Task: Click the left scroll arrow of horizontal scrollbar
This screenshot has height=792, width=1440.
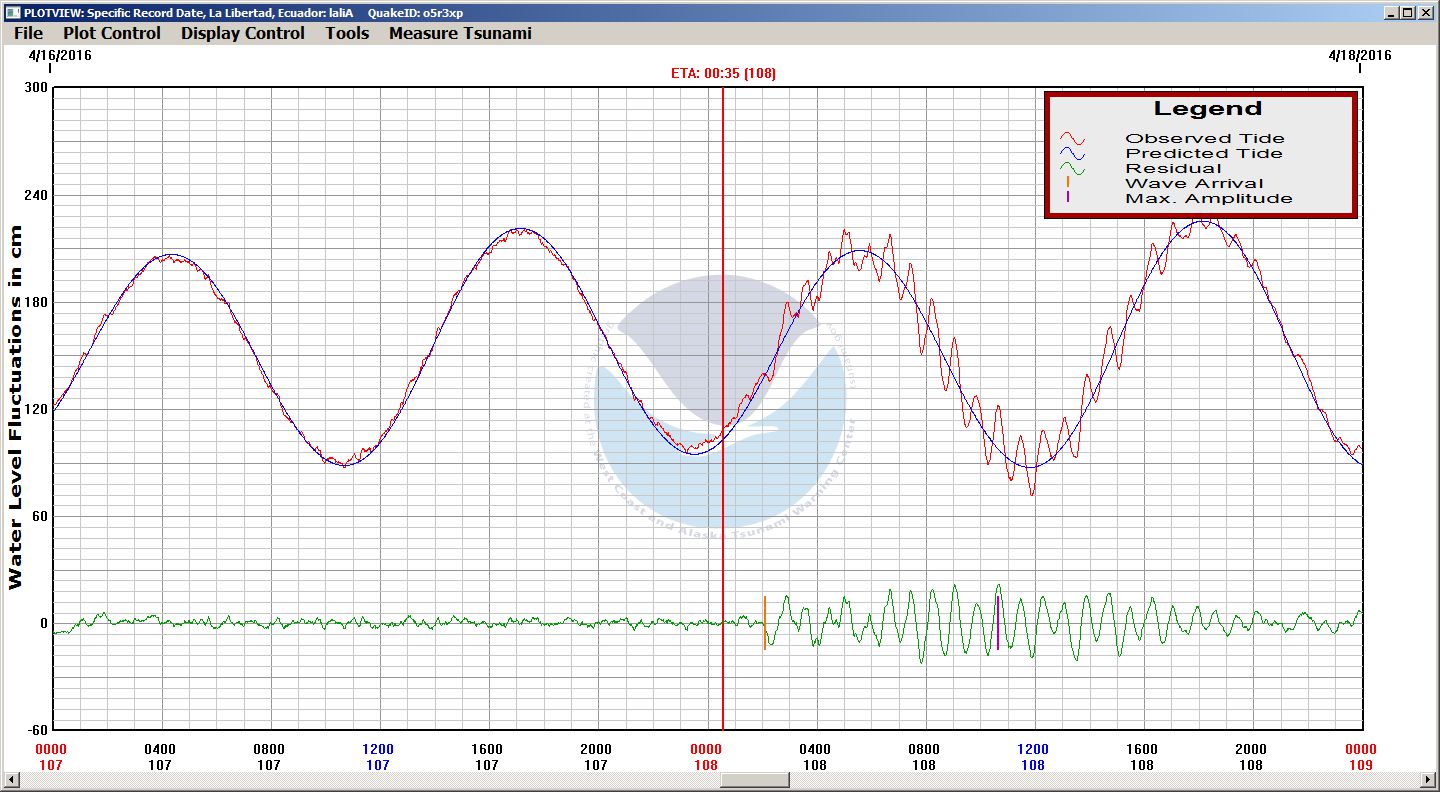Action: coord(11,780)
